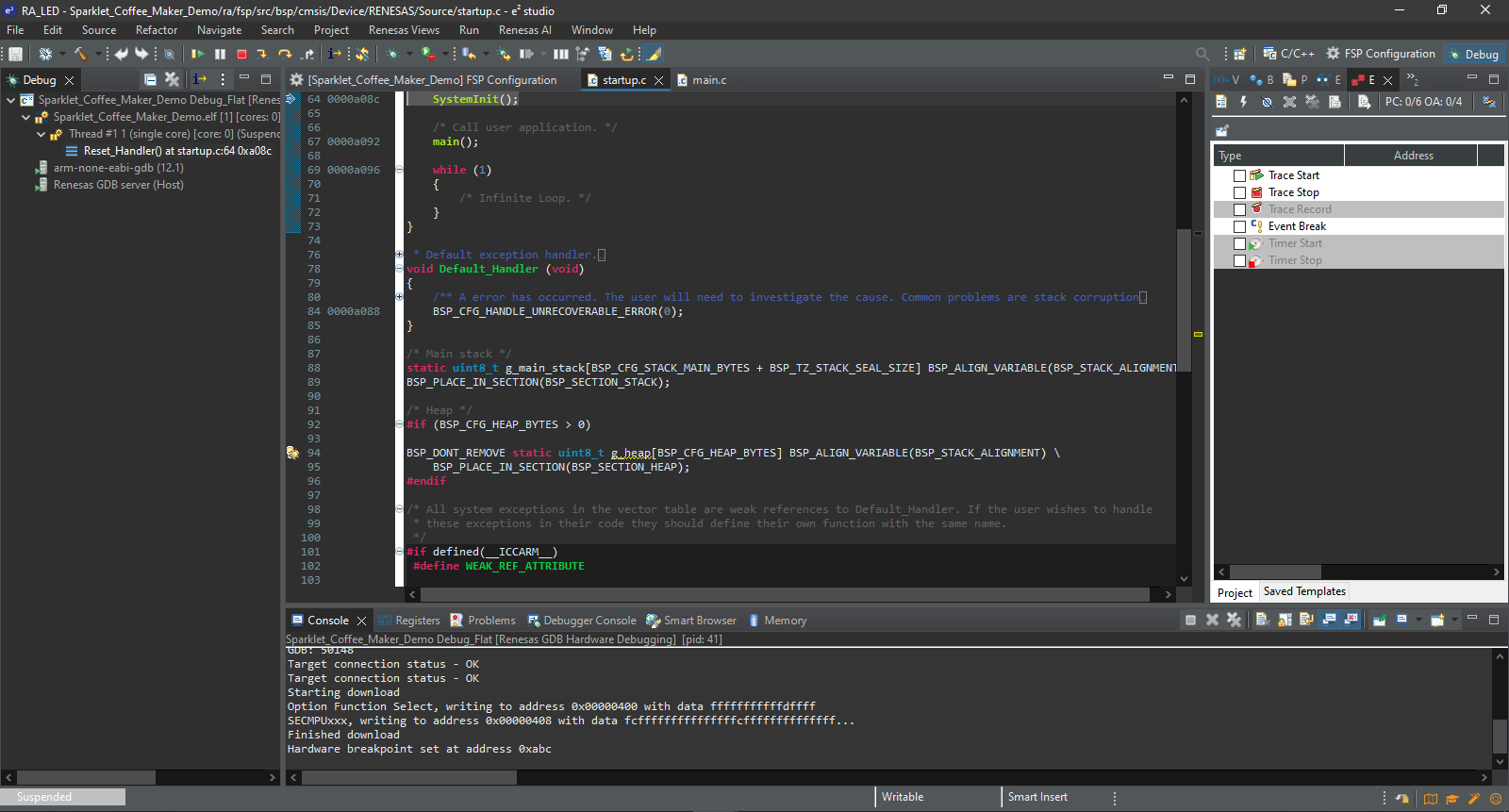Click the Suspend pause icon
The height and width of the screenshot is (812, 1509).
220,55
